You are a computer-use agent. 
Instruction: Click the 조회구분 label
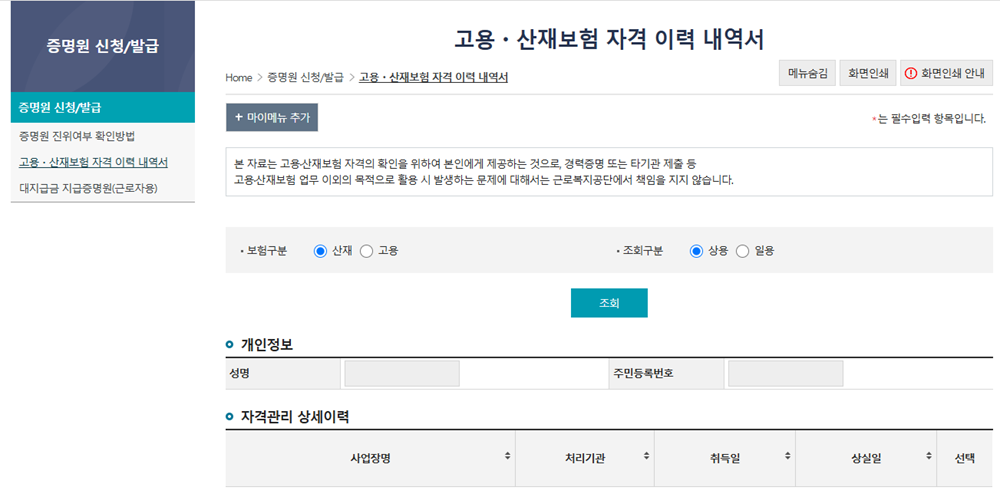click(x=642, y=251)
